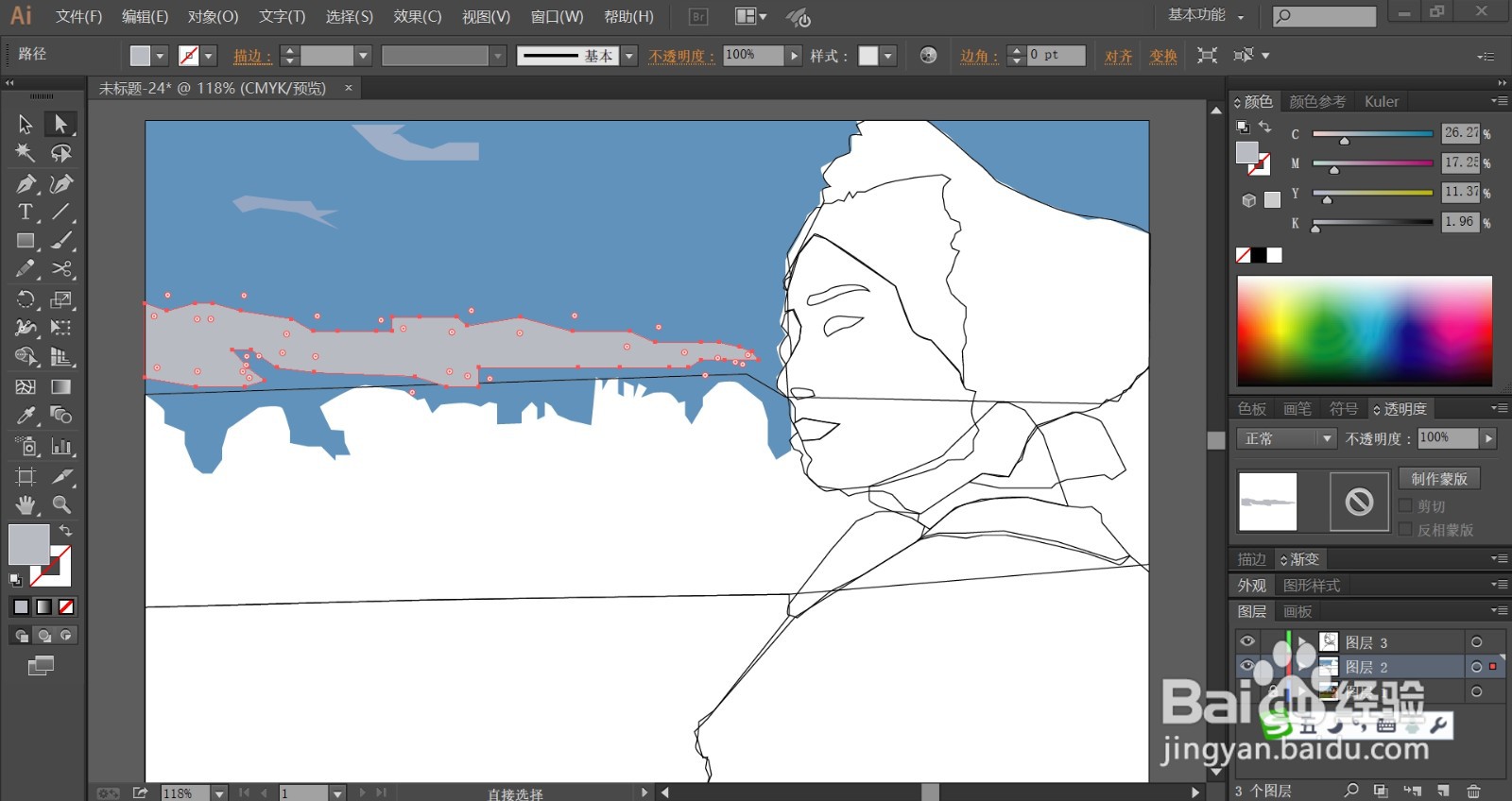Select the Perspective Grid tool
The height and width of the screenshot is (801, 1512).
[61, 357]
